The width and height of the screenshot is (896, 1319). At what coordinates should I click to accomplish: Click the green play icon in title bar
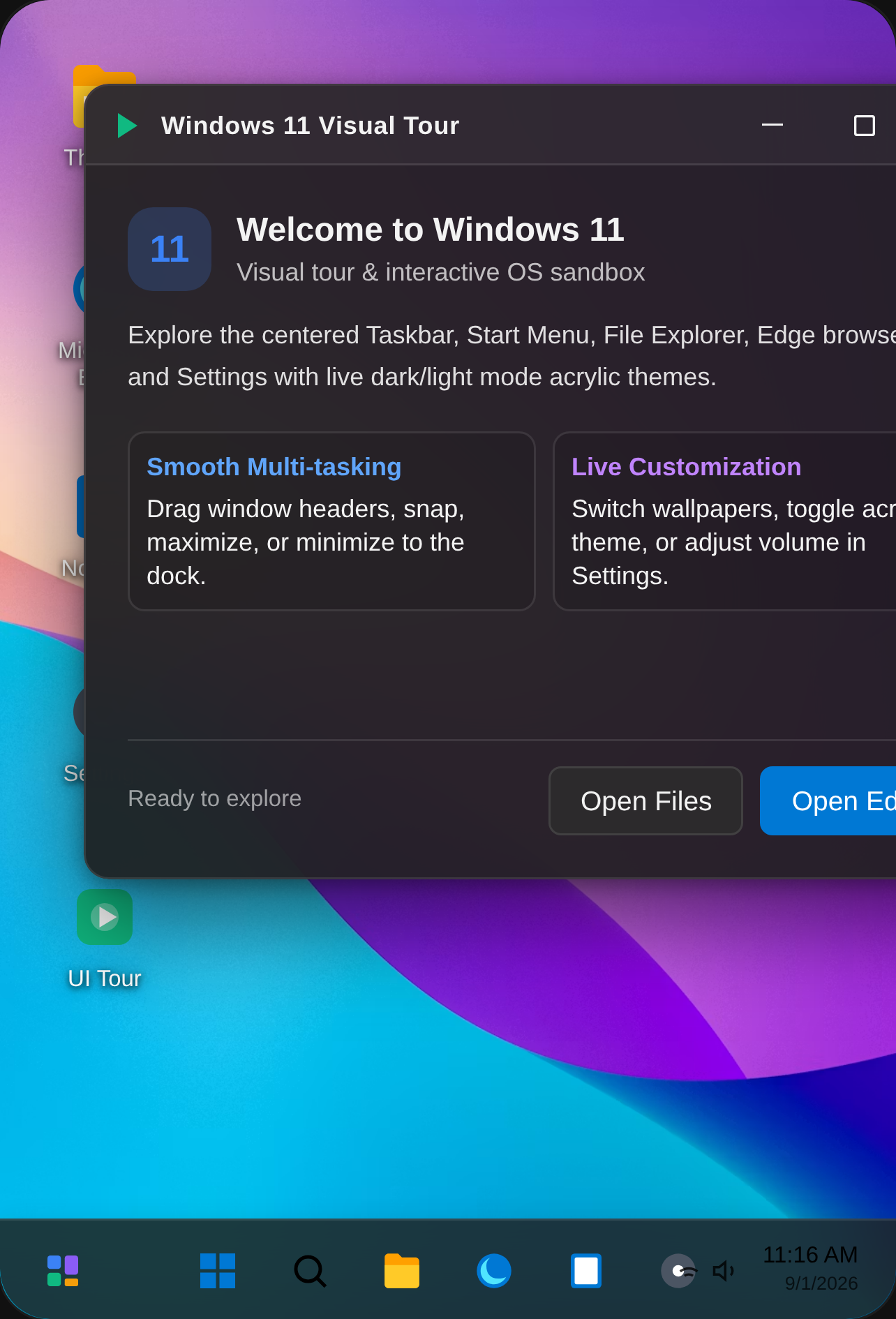click(127, 126)
